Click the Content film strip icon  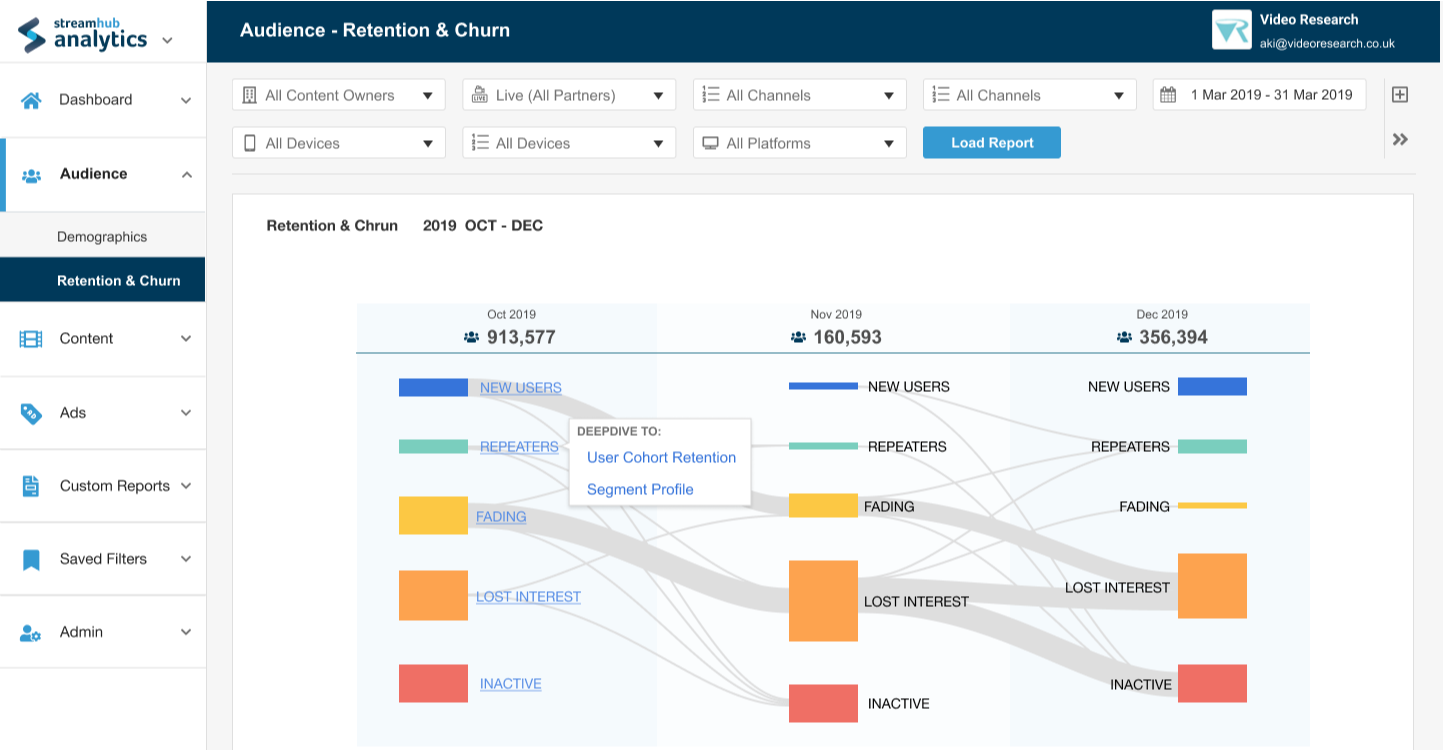click(x=31, y=339)
